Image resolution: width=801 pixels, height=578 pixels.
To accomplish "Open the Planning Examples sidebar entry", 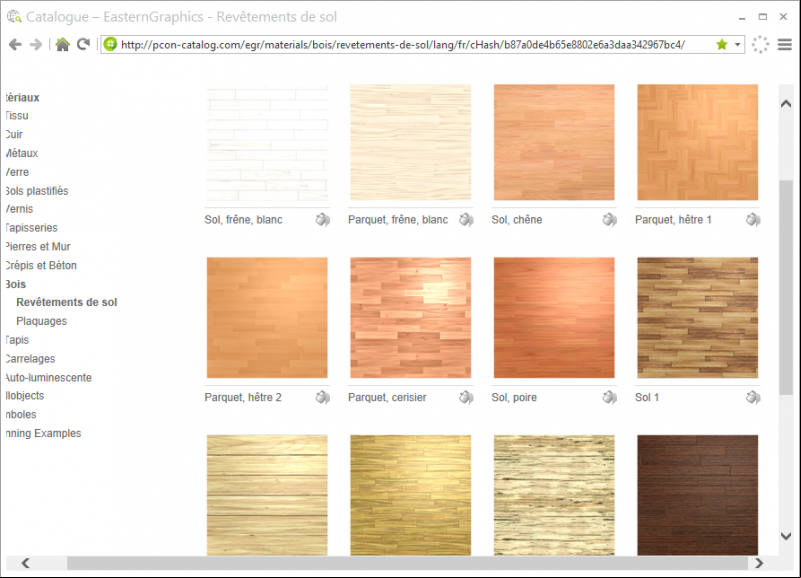I will pos(43,433).
